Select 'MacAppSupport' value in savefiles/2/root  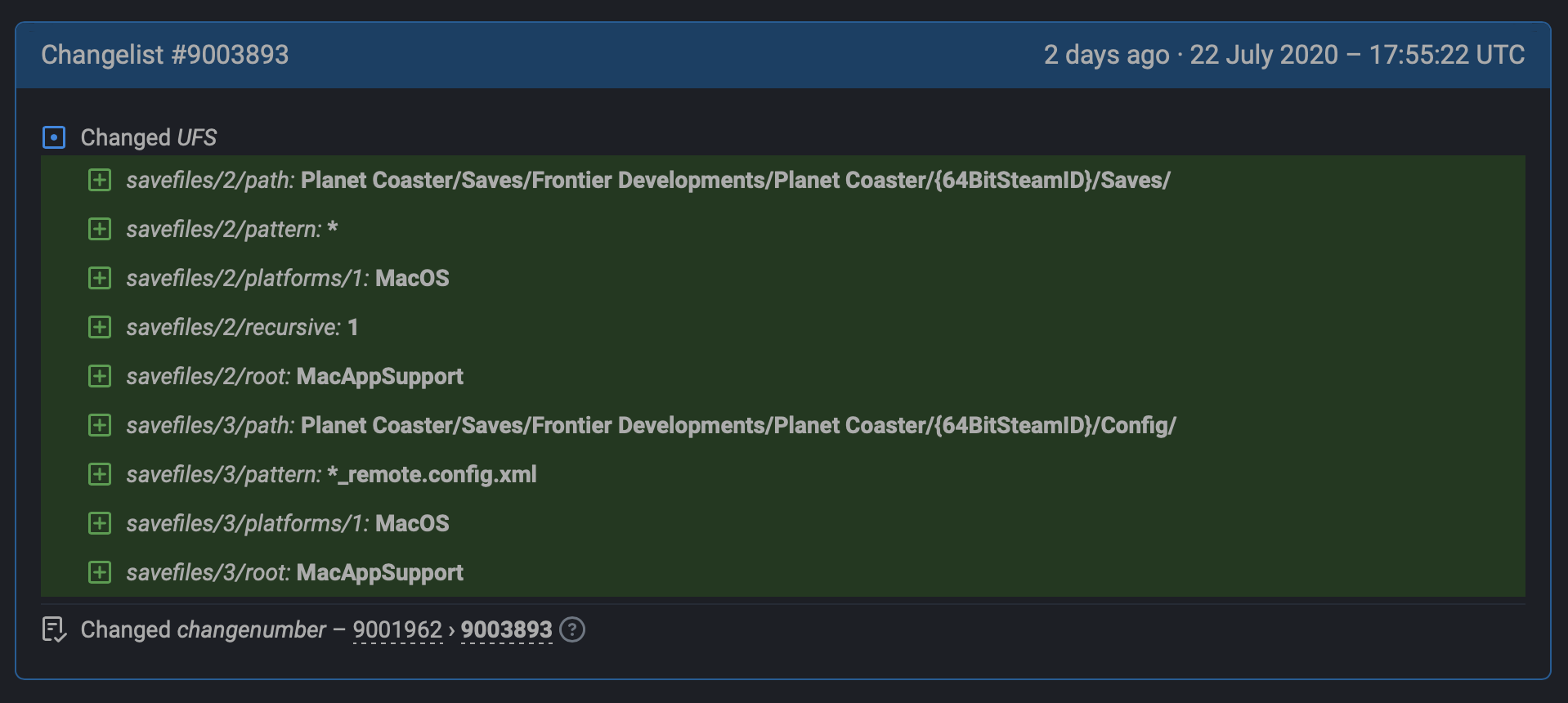click(380, 376)
